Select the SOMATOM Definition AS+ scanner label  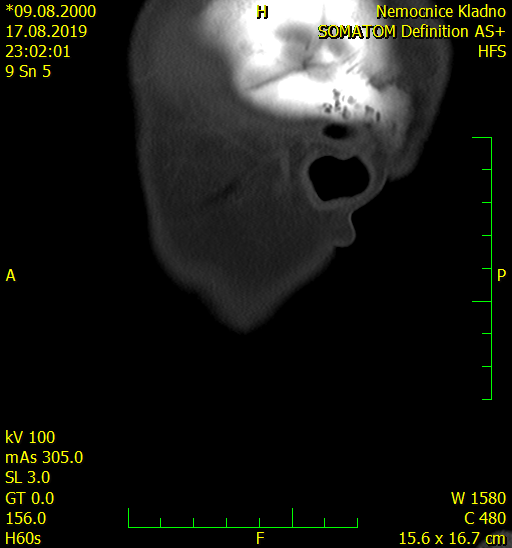[412, 32]
